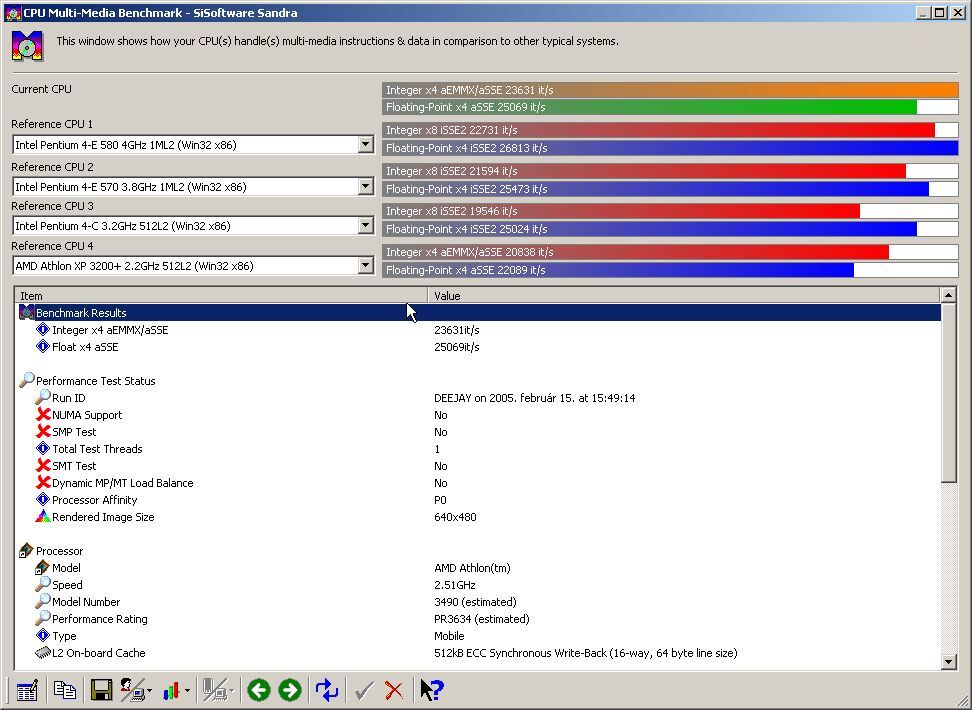Click the color triangle icon beside Rendered Image Size
Viewport: 972px width, 710px height.
[43, 516]
